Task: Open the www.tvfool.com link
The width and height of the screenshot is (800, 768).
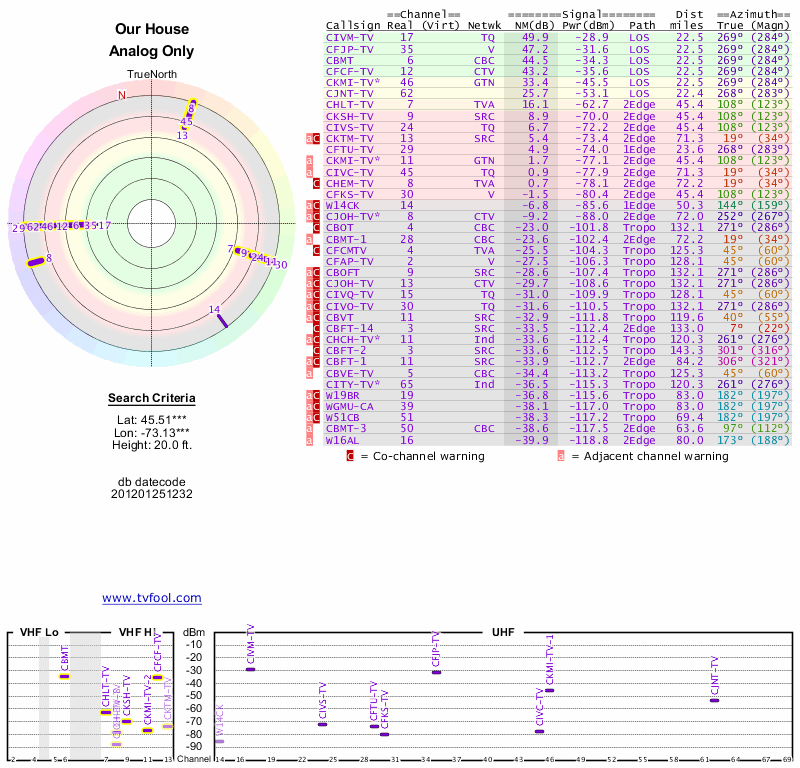Action: pyautogui.click(x=152, y=598)
